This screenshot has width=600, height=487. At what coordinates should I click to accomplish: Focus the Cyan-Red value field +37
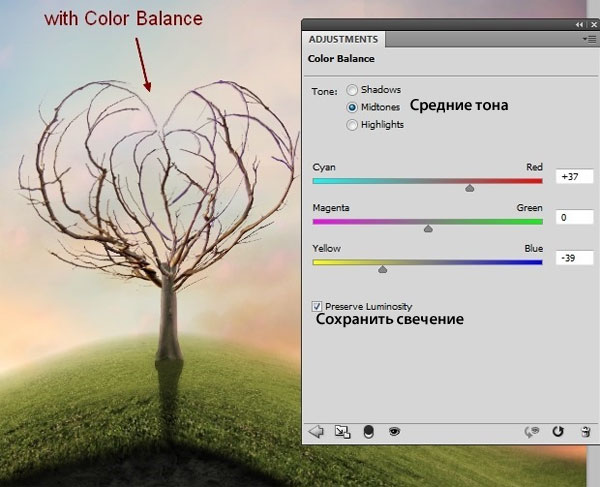(574, 176)
